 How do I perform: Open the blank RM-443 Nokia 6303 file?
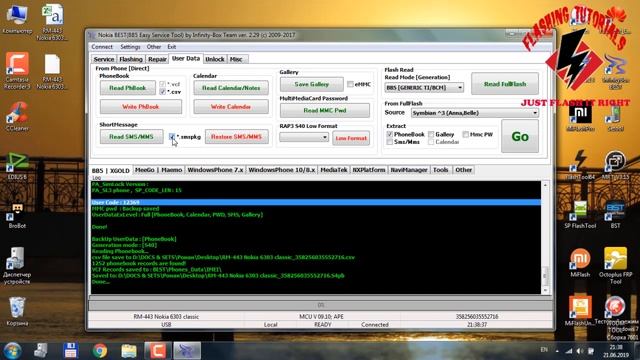point(52,71)
